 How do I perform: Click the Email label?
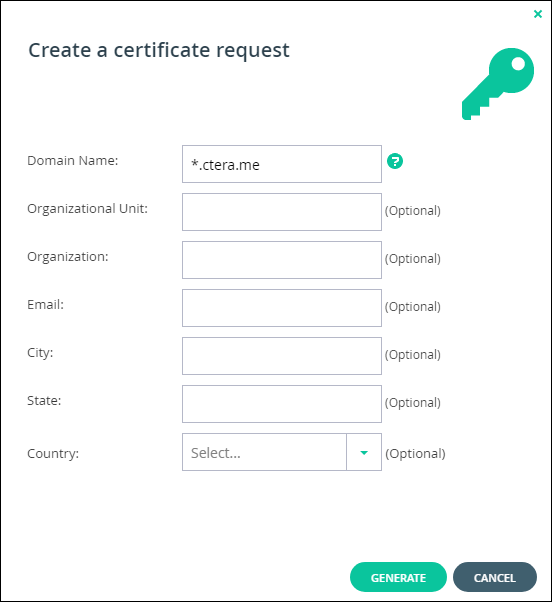45,304
